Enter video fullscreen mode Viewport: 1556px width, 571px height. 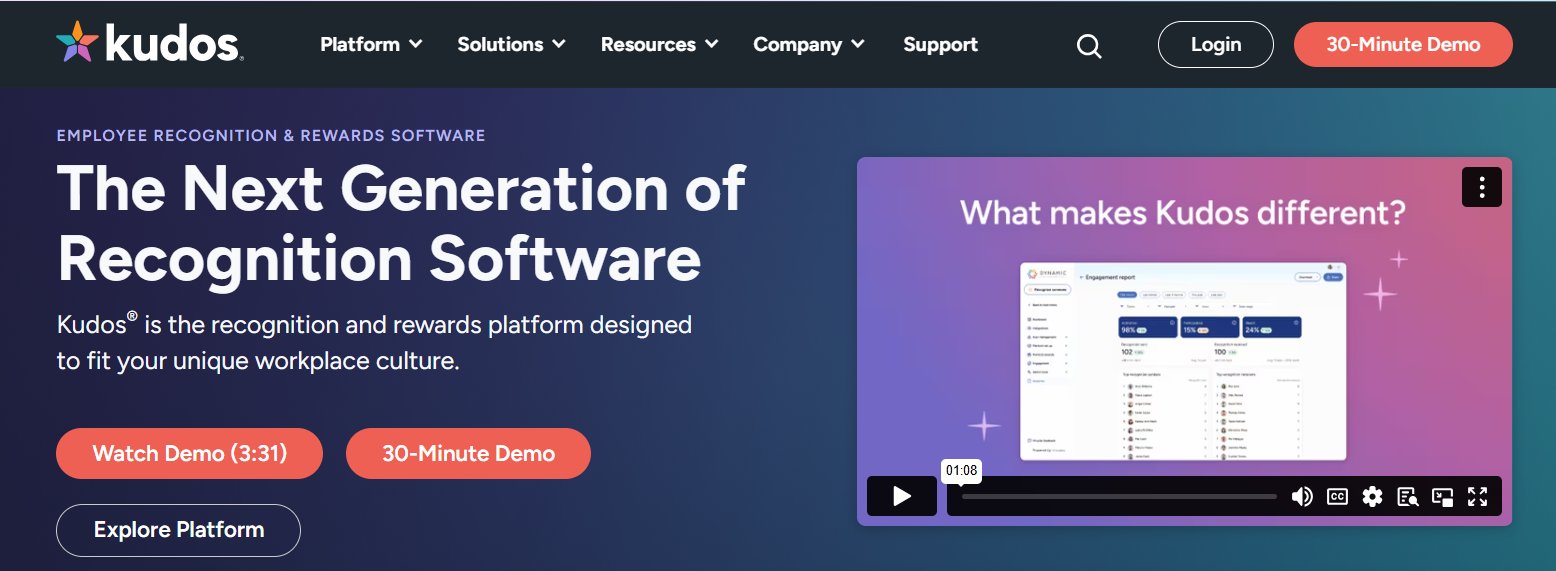point(1478,496)
